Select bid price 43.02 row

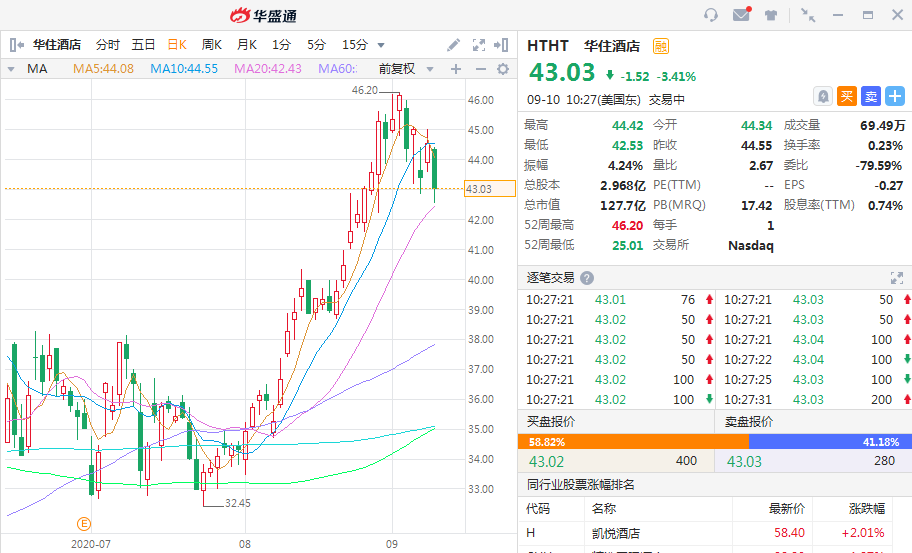(x=615, y=461)
